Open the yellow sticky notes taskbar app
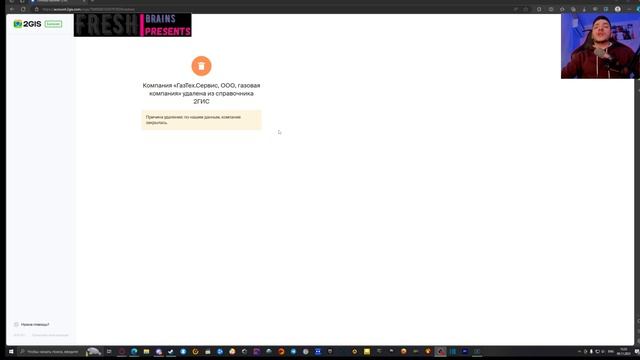This screenshot has height=360, width=640. pyautogui.click(x=367, y=351)
